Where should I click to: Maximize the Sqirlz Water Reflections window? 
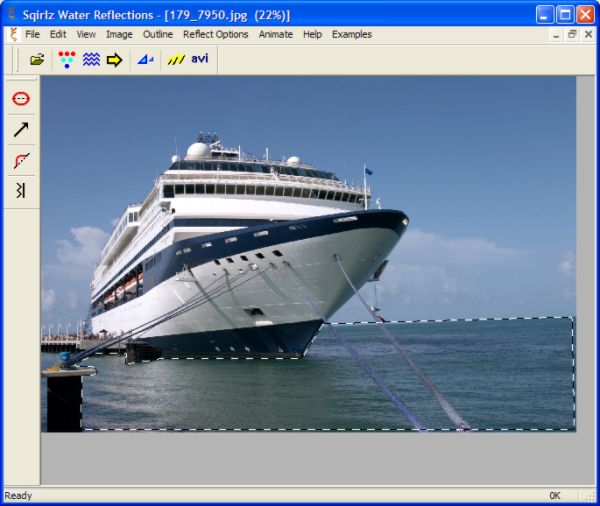[565, 15]
